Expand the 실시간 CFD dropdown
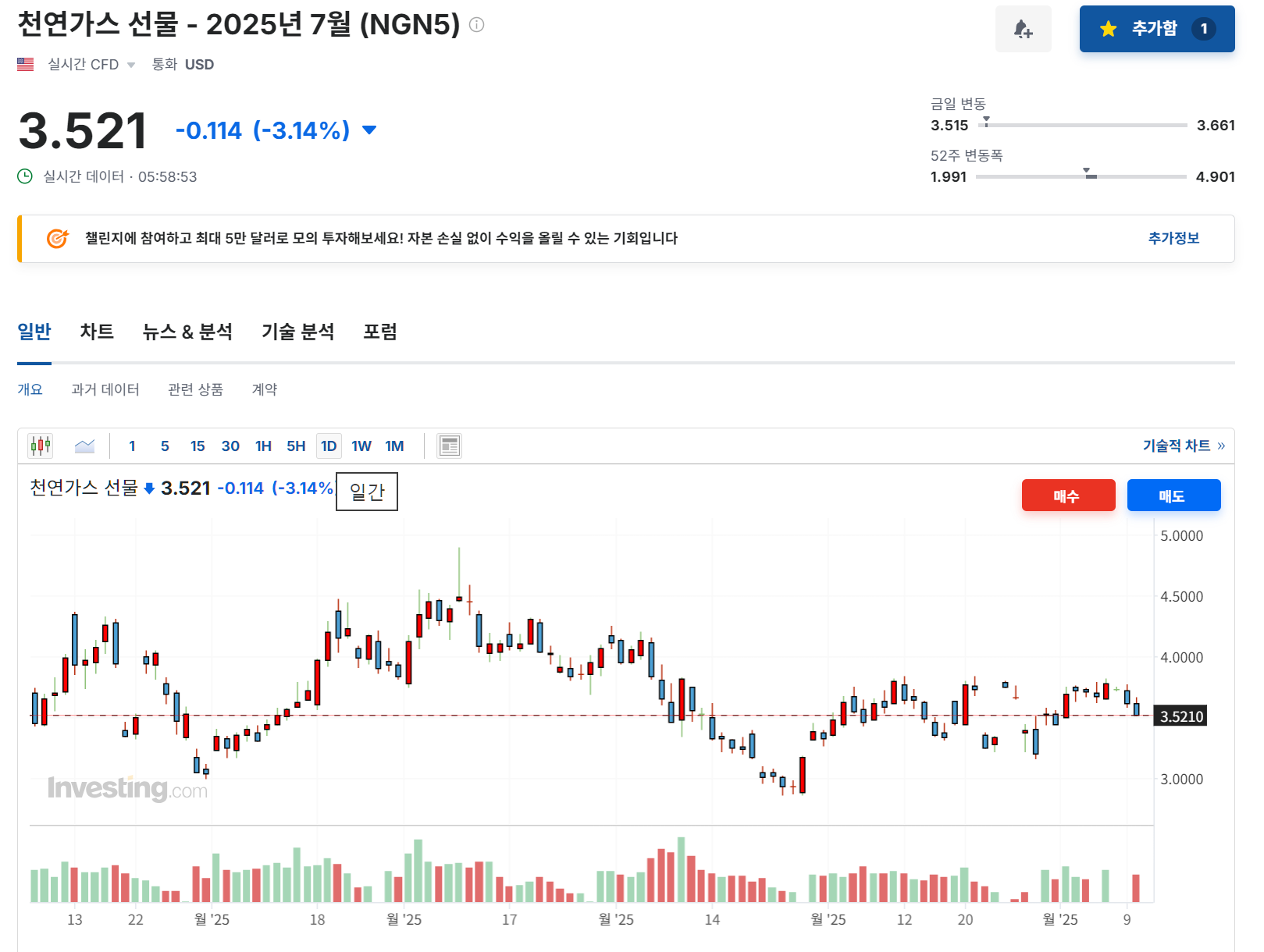 (131, 65)
